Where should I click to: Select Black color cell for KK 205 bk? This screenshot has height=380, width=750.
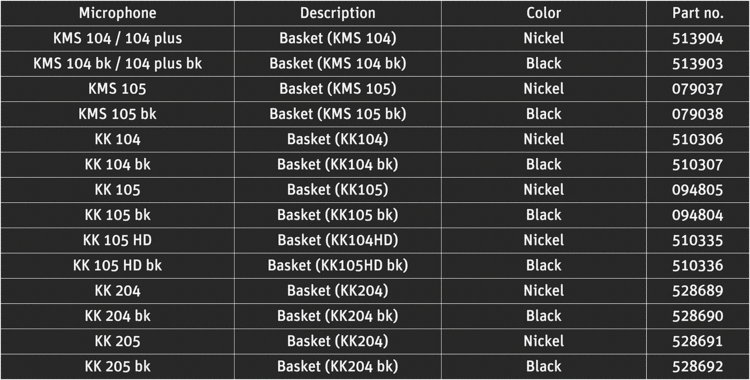point(543,367)
